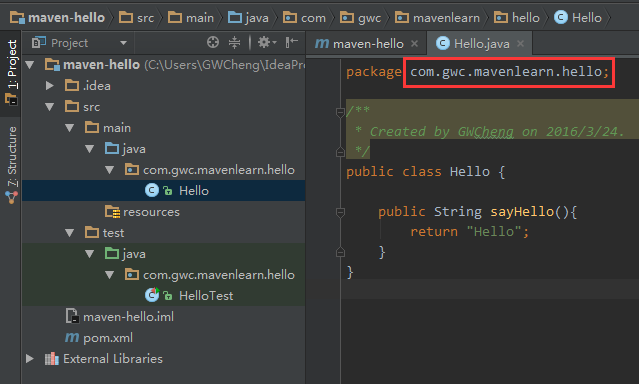
Task: Select the HelloTest class in project tree
Action: (163, 296)
